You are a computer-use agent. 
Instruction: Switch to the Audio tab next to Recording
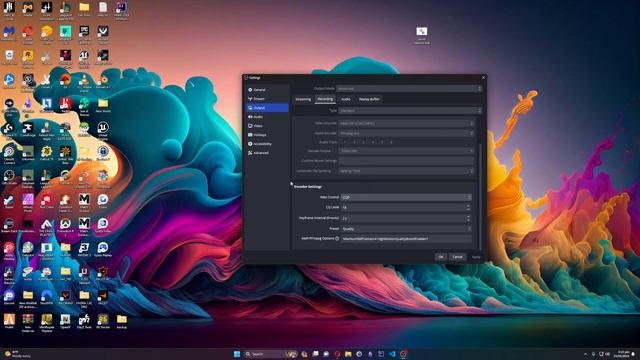pos(346,99)
